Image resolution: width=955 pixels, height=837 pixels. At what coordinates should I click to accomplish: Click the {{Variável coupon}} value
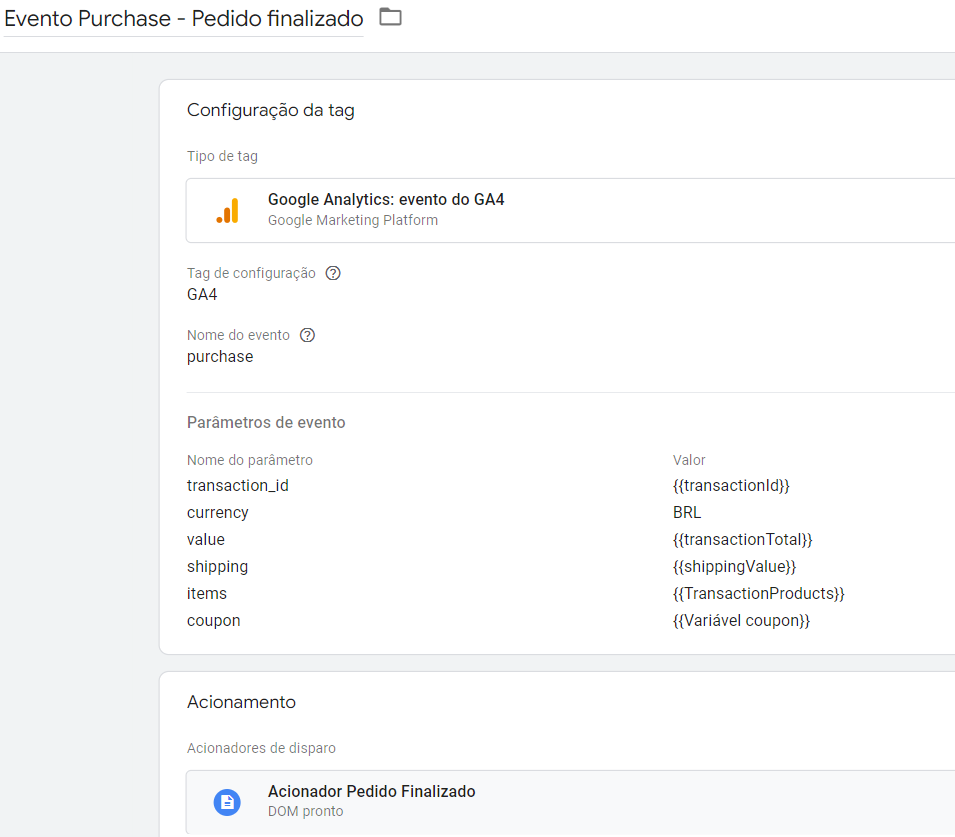pos(741,620)
